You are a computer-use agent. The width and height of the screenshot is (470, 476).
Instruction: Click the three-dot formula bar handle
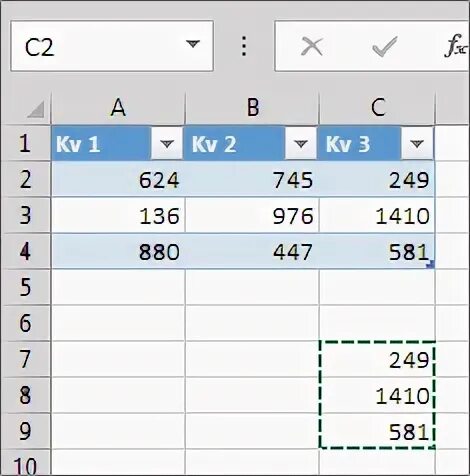tap(244, 46)
